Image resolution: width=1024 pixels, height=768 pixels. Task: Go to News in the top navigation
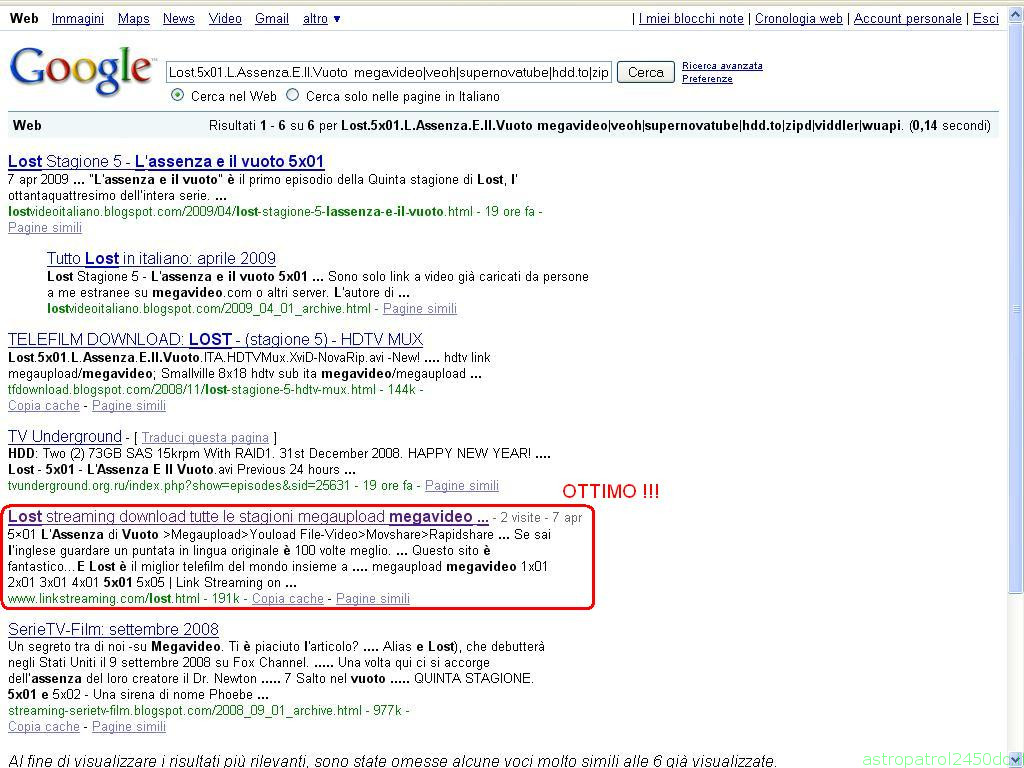pos(179,19)
